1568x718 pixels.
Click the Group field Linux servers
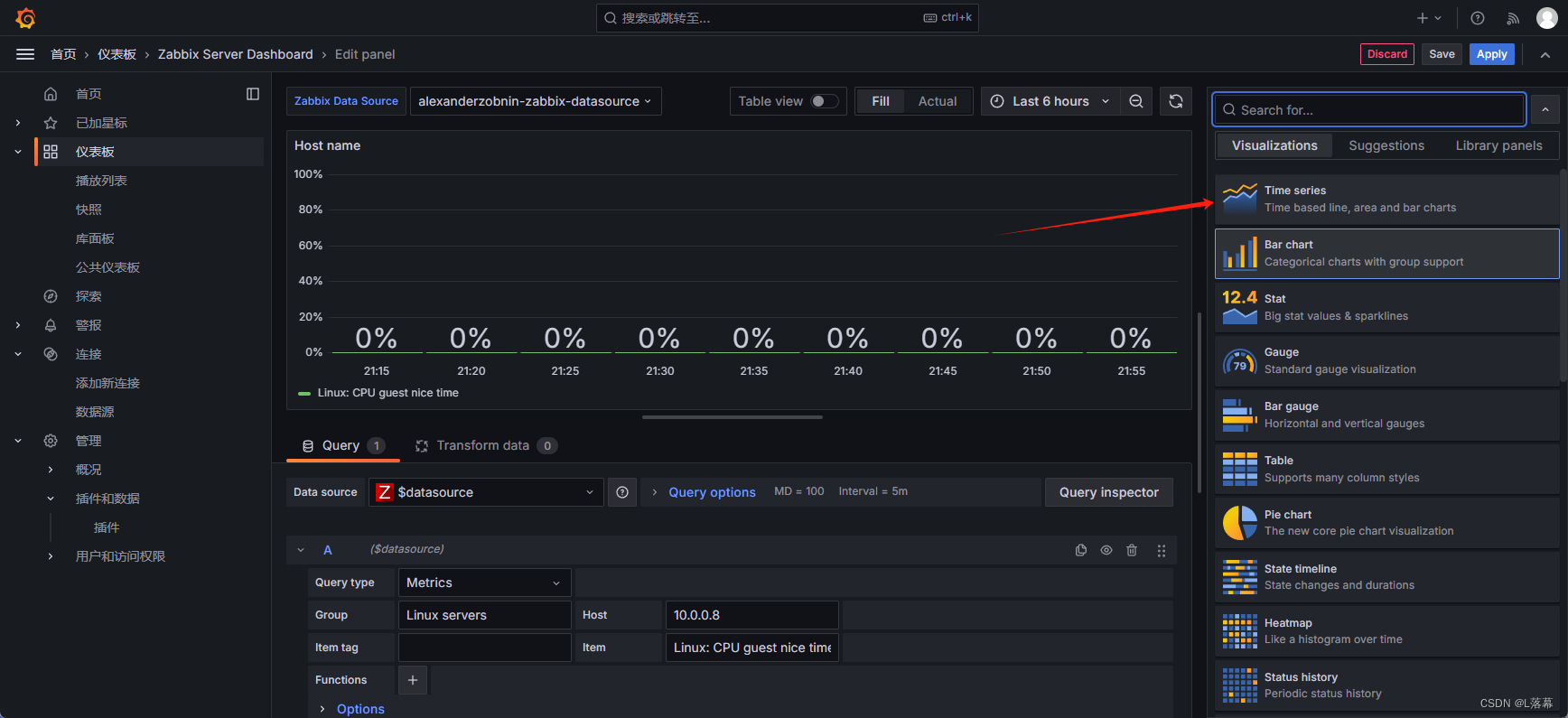coord(484,615)
